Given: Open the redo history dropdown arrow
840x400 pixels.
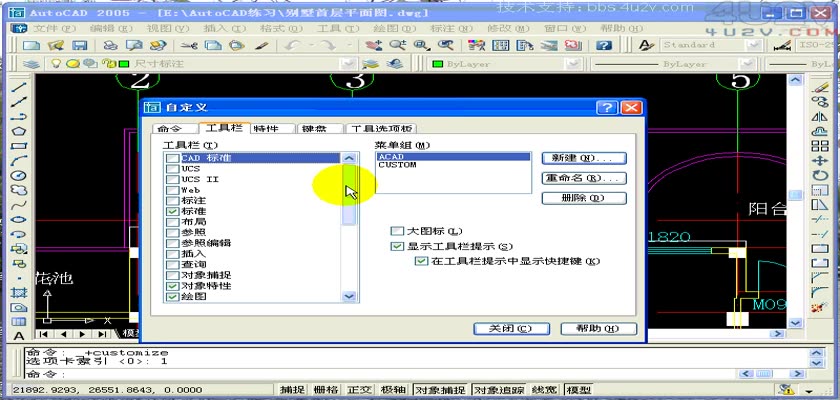Looking at the screenshot, I should [x=348, y=46].
